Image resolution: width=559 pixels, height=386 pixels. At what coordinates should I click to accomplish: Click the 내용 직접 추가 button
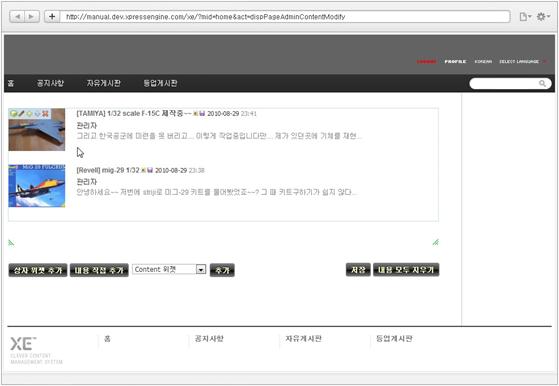(99, 270)
